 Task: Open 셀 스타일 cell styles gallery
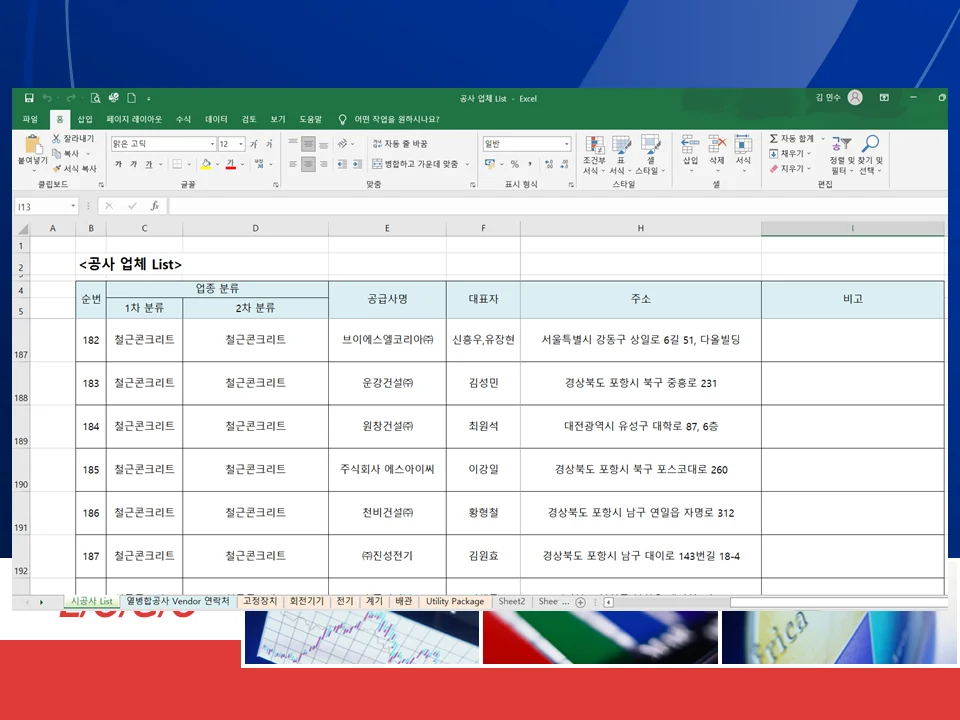(x=650, y=155)
